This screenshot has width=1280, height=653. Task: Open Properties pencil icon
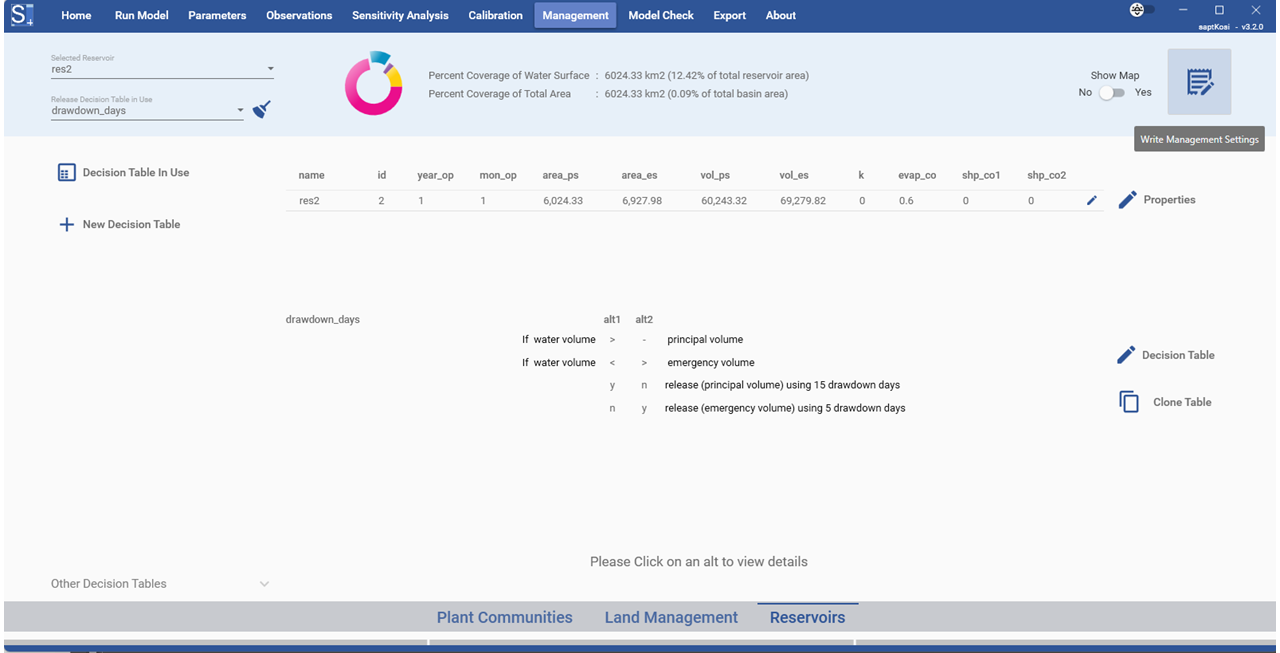pos(1127,200)
